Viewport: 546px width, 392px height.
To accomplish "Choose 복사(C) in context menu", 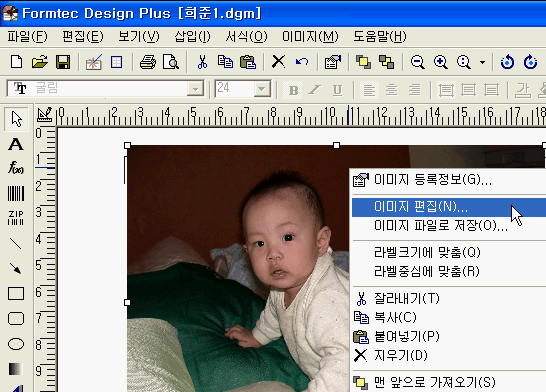I will coord(448,317).
